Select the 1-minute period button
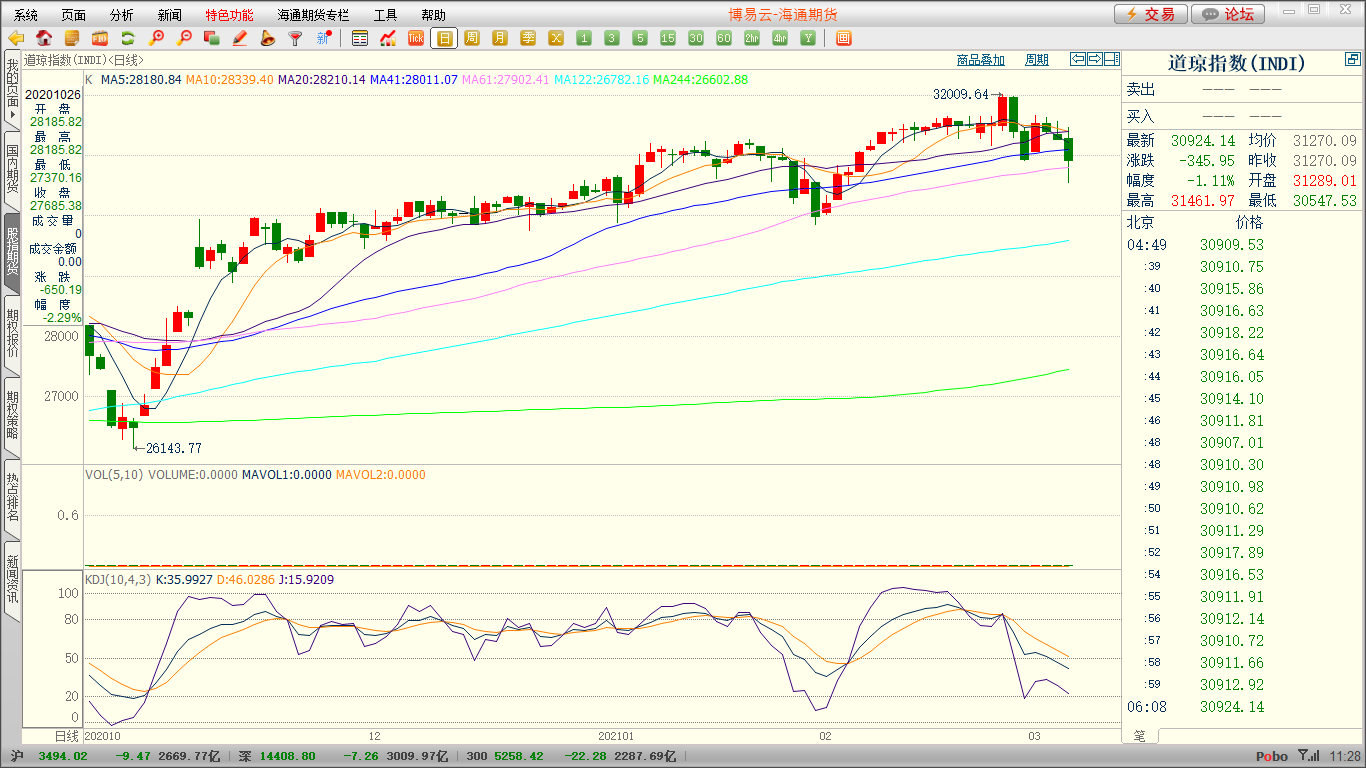1366x768 pixels. click(x=584, y=38)
